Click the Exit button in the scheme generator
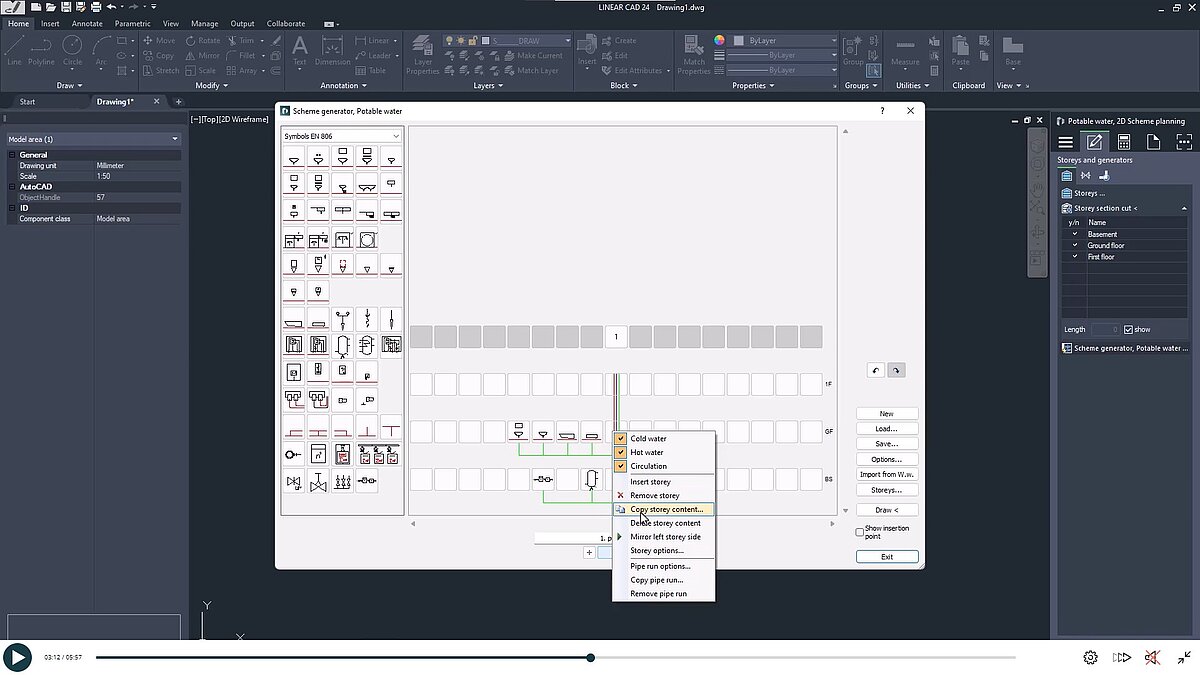 [x=886, y=556]
